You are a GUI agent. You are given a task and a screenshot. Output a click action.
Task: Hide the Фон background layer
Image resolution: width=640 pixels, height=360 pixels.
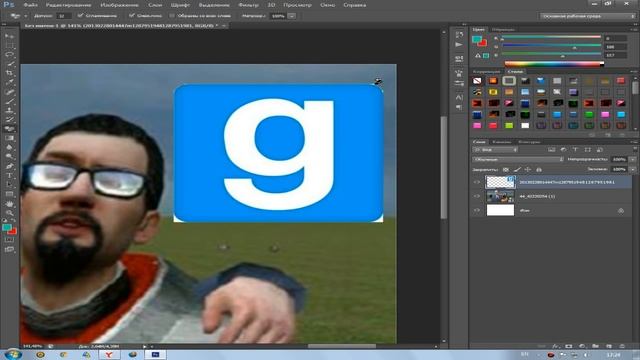click(x=476, y=211)
